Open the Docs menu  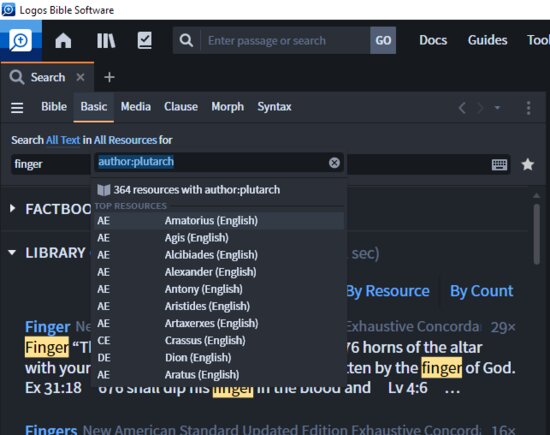pos(433,40)
